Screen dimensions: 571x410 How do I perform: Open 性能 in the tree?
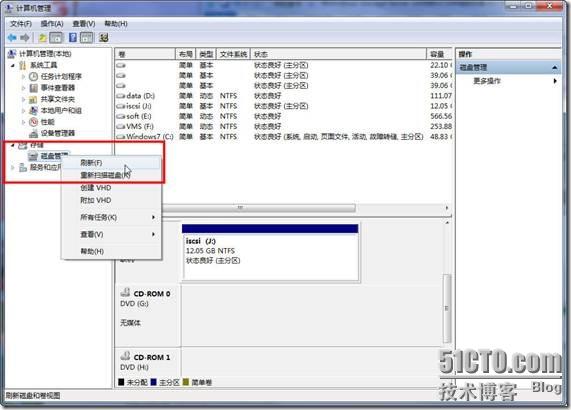[47, 122]
